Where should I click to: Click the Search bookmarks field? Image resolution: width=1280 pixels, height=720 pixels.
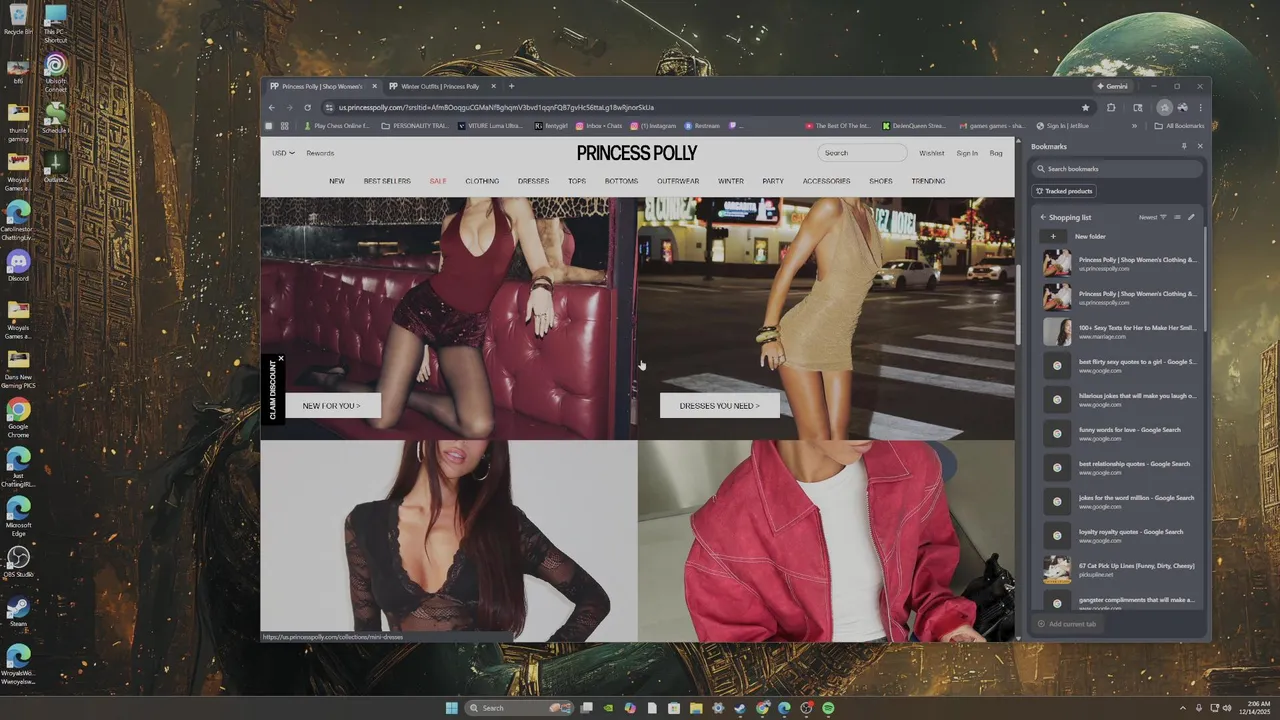1118,169
